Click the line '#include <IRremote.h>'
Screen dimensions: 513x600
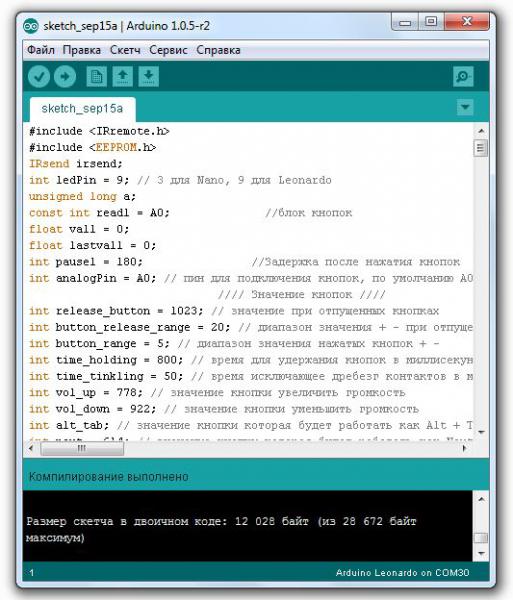point(99,131)
